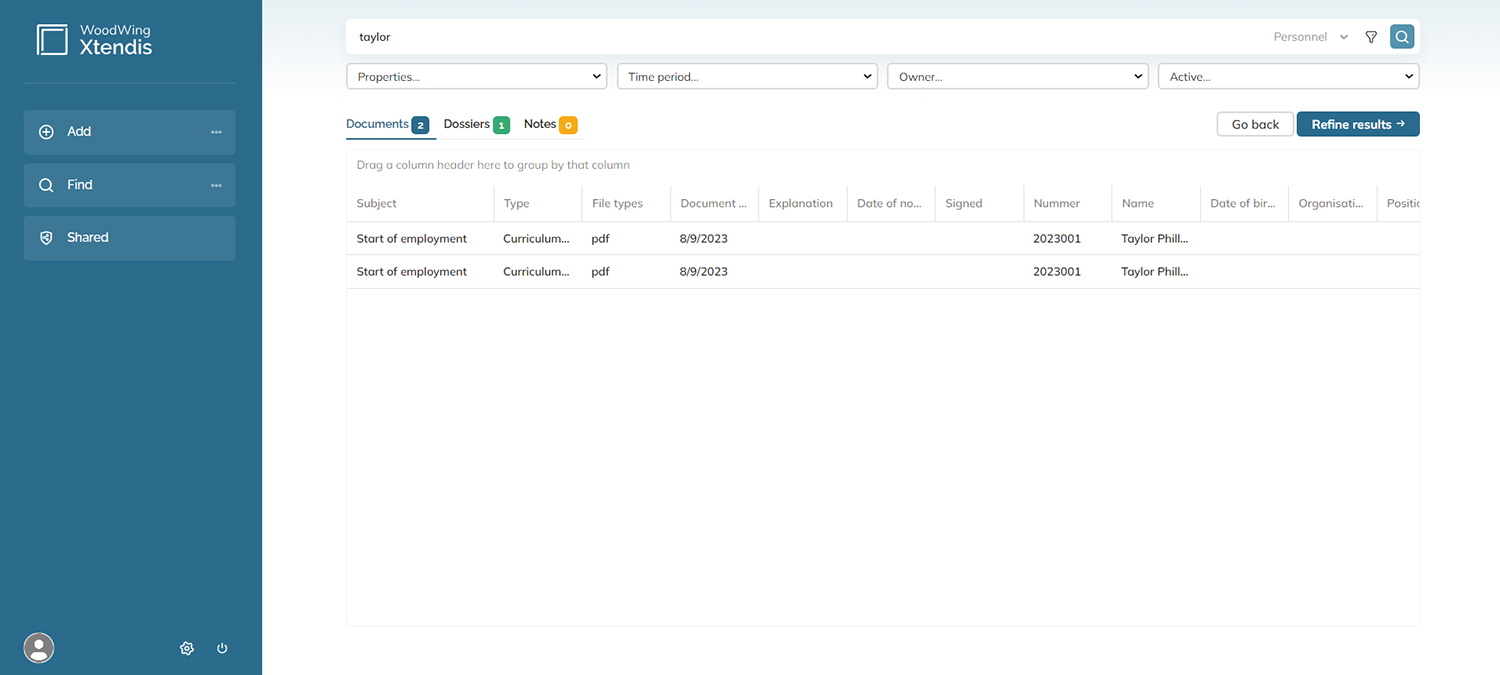This screenshot has height=675, width=1500.
Task: Click the Shared shield icon
Action: pyautogui.click(x=46, y=238)
